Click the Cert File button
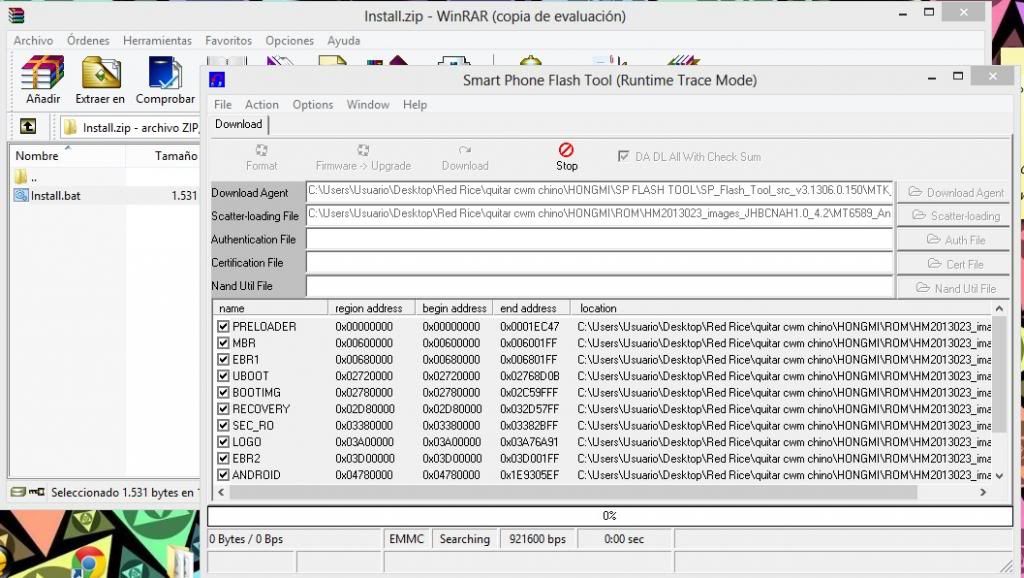The height and width of the screenshot is (578, 1024). click(953, 264)
